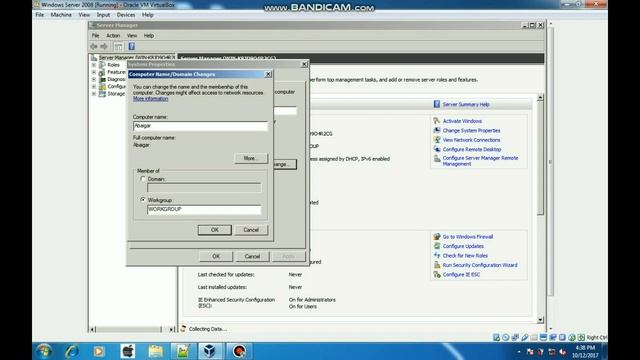Screen dimensions: 640x360
Task: Open the Server Manager Help menu
Action: point(149,36)
